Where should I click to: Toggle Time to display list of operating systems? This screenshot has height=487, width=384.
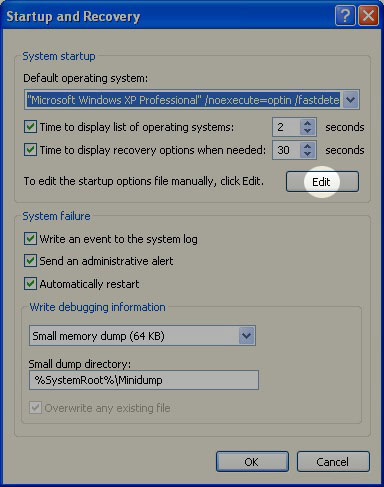[30, 127]
